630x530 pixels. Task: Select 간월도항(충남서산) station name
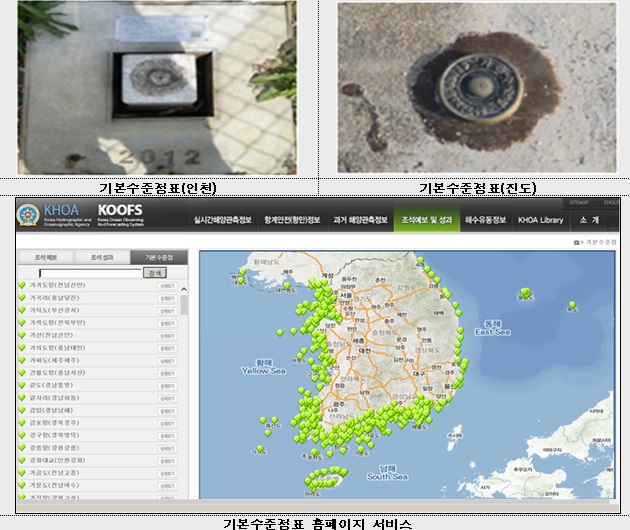[57, 372]
